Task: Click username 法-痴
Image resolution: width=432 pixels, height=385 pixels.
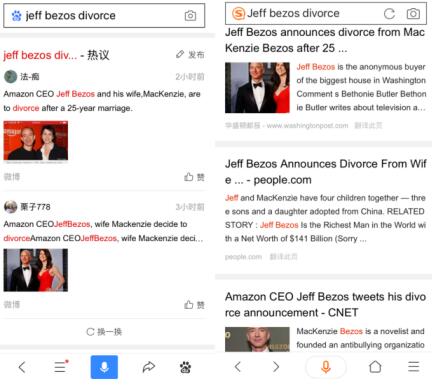Action: click(30, 77)
